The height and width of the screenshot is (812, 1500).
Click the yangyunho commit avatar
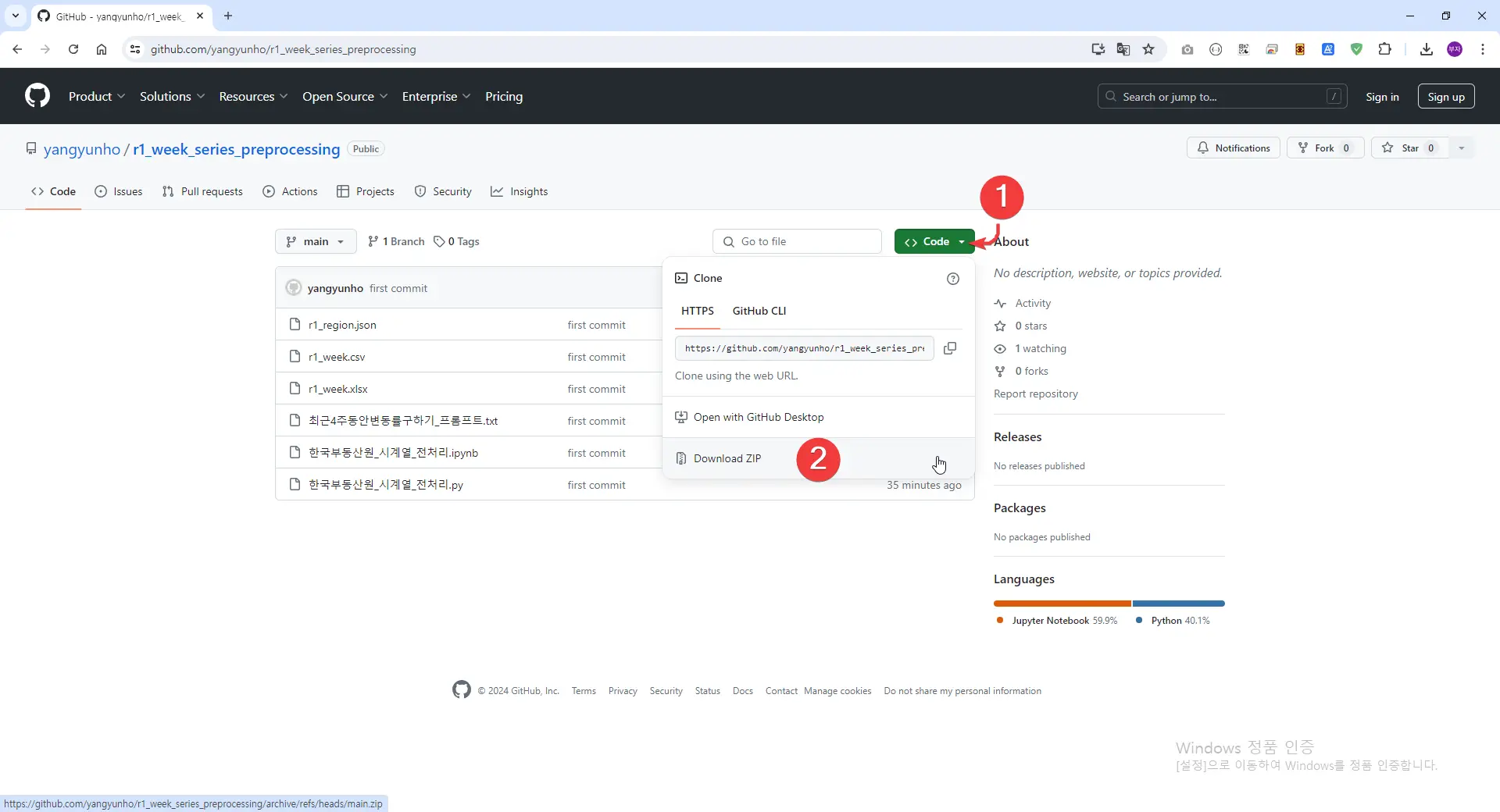point(294,287)
